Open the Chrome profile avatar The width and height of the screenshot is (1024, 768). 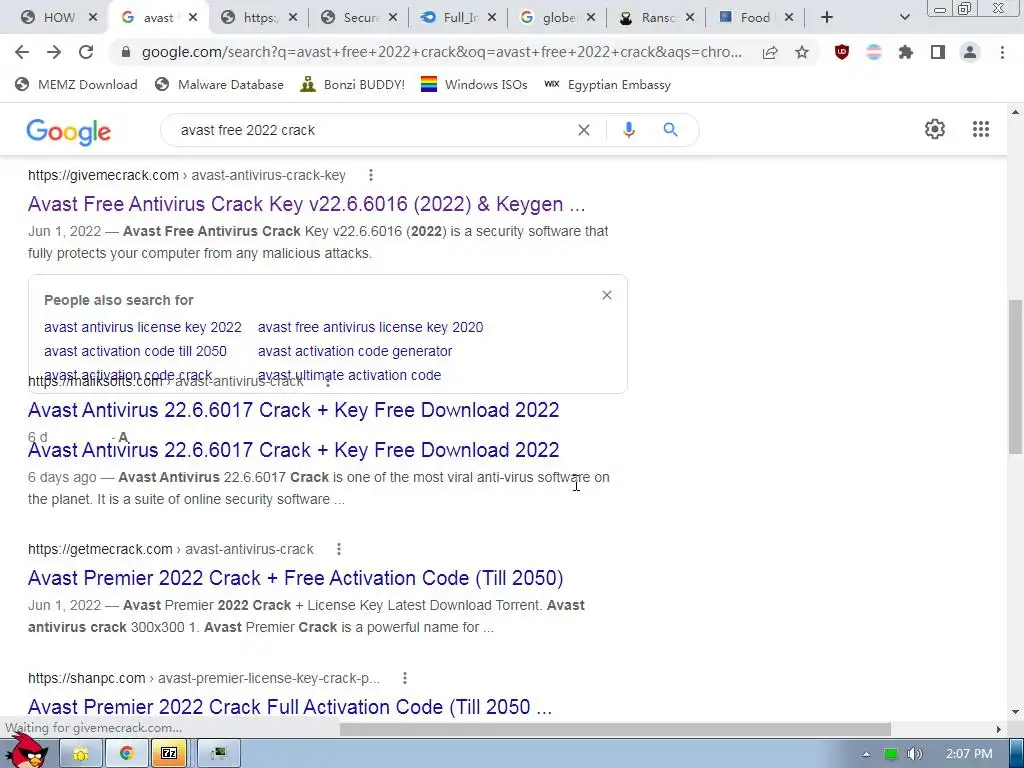point(970,52)
